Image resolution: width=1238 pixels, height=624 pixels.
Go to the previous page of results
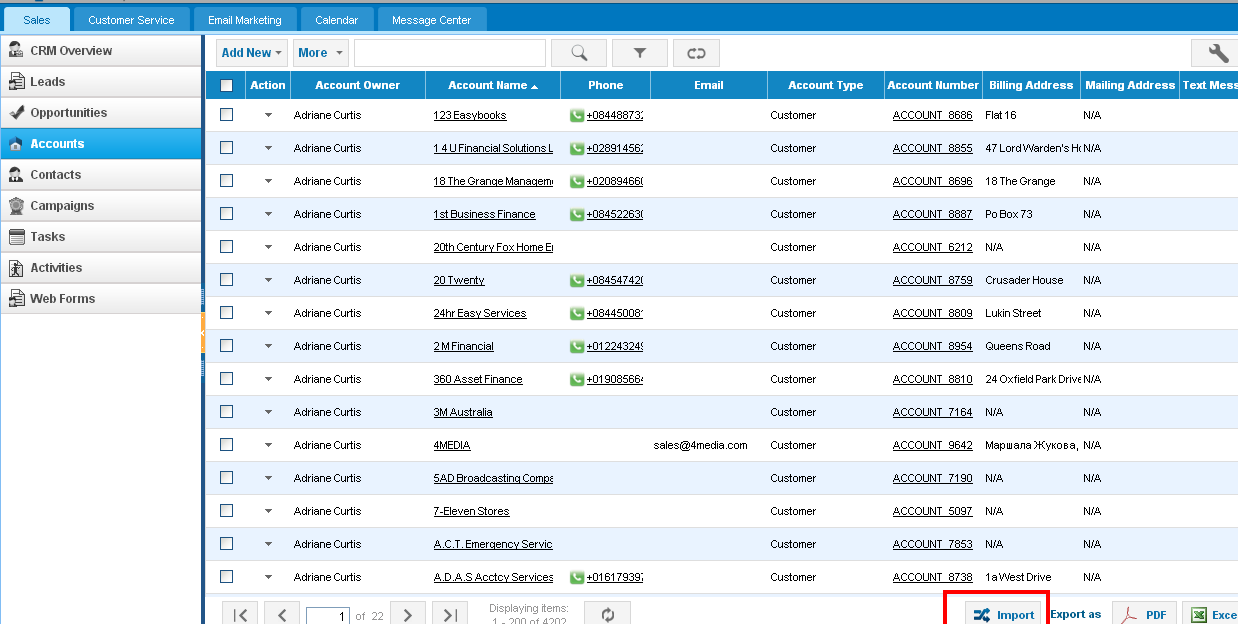point(282,615)
